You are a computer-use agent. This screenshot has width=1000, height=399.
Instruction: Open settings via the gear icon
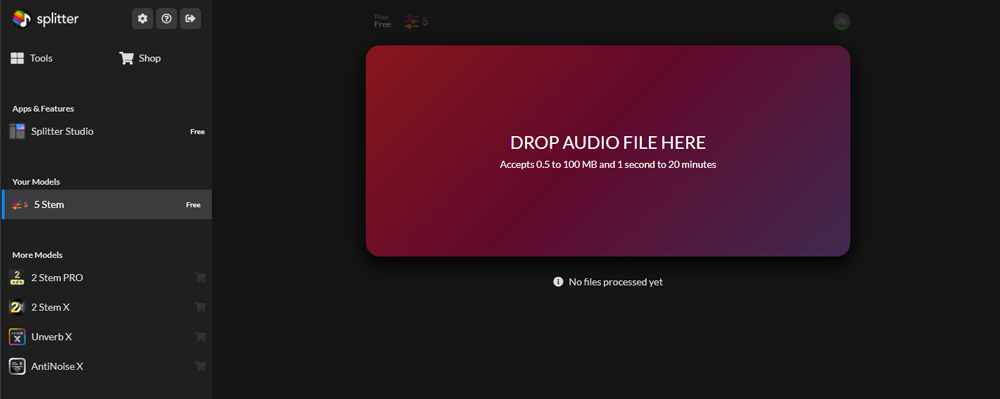click(142, 19)
